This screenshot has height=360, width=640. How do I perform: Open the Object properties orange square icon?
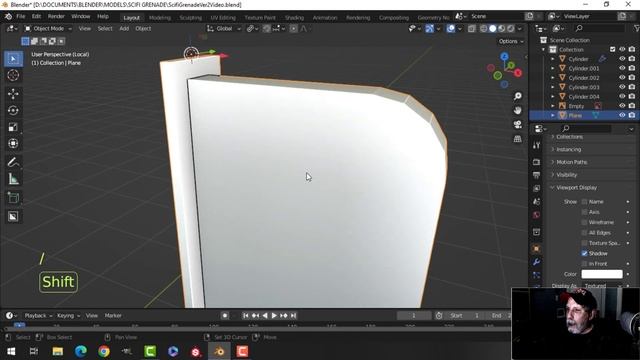click(x=536, y=249)
